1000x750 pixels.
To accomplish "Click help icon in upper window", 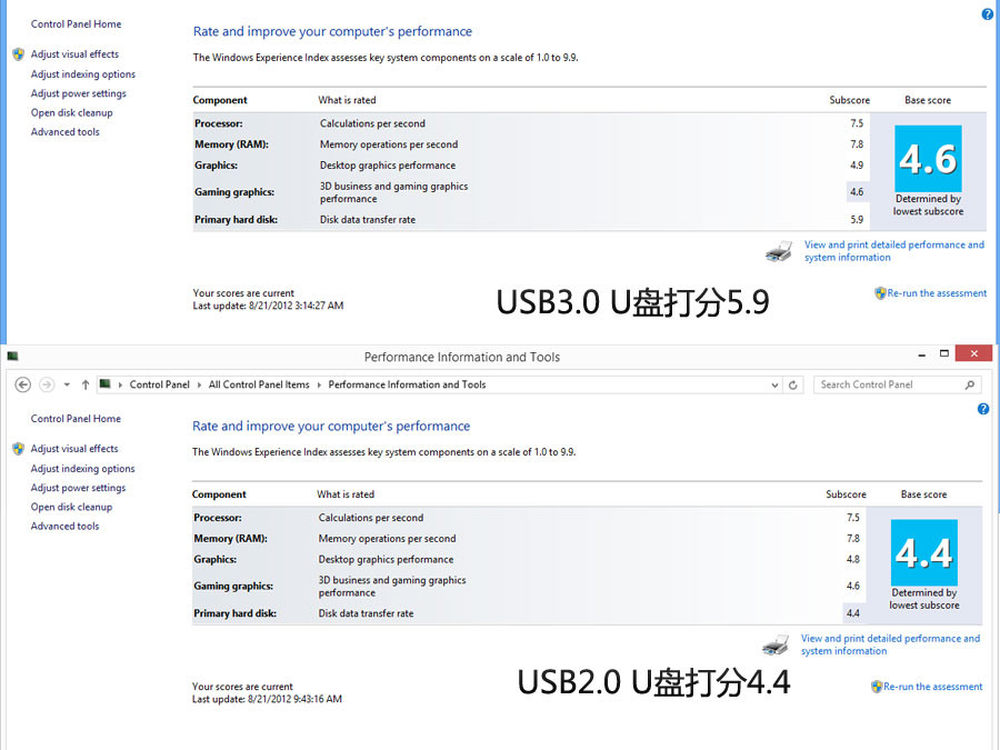I will point(987,14).
